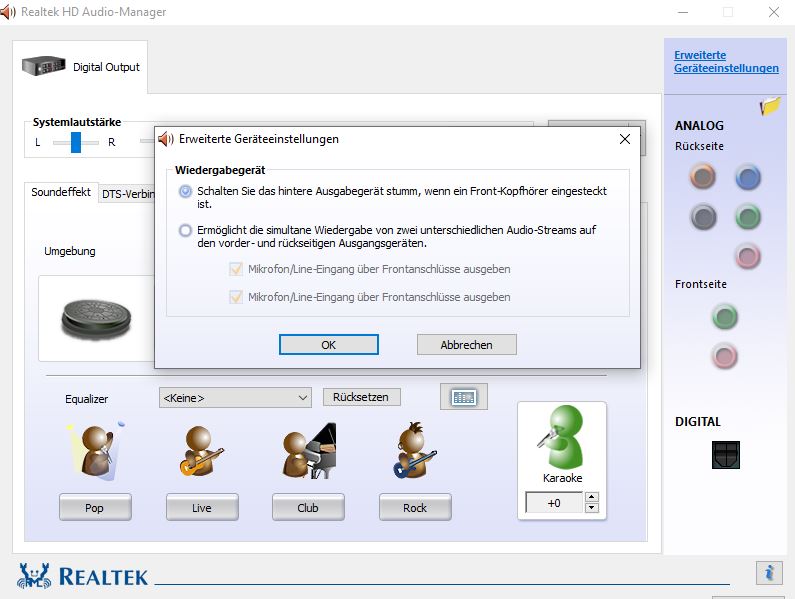Apply the Pop preset button
Image resolution: width=795 pixels, height=599 pixels.
(95, 507)
